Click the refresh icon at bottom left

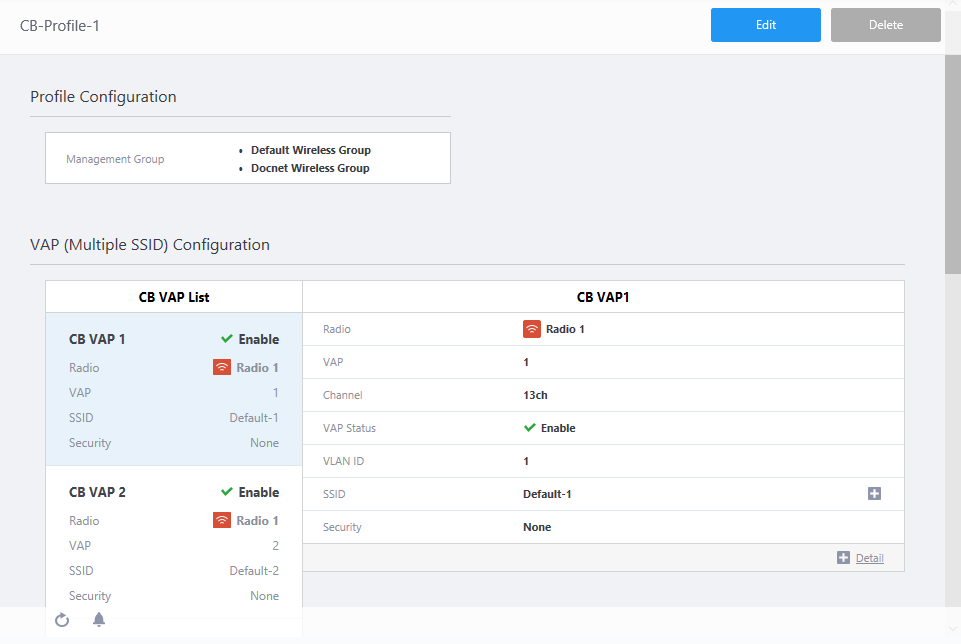click(x=62, y=620)
